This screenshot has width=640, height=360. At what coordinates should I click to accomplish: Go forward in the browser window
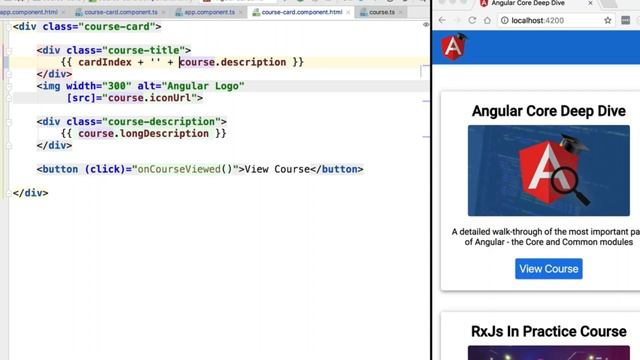point(457,20)
